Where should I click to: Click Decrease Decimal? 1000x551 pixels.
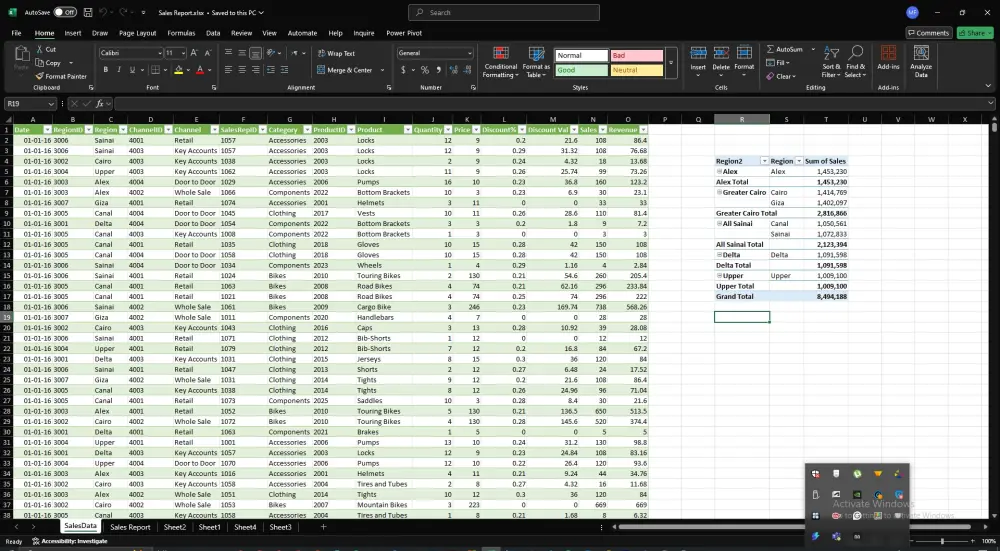coord(467,70)
